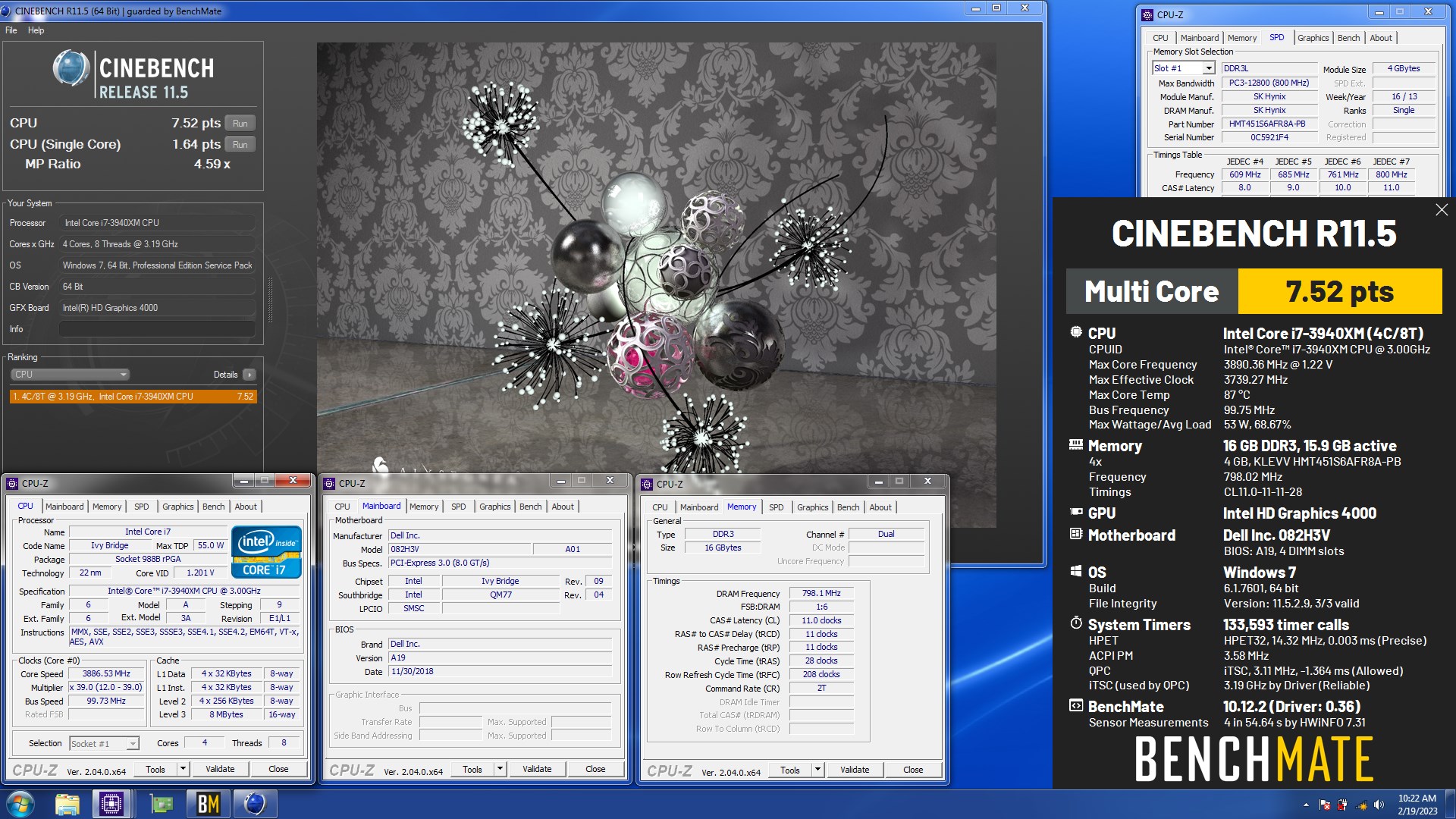Open the Windows Start menu orb
Viewport: 1456px width, 819px height.
(20, 804)
